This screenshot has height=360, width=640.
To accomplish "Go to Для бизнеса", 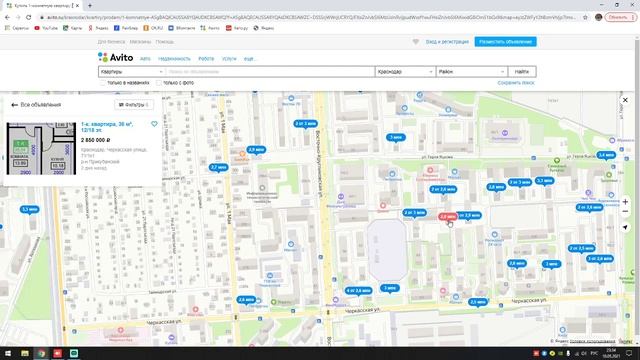I will click(111, 42).
